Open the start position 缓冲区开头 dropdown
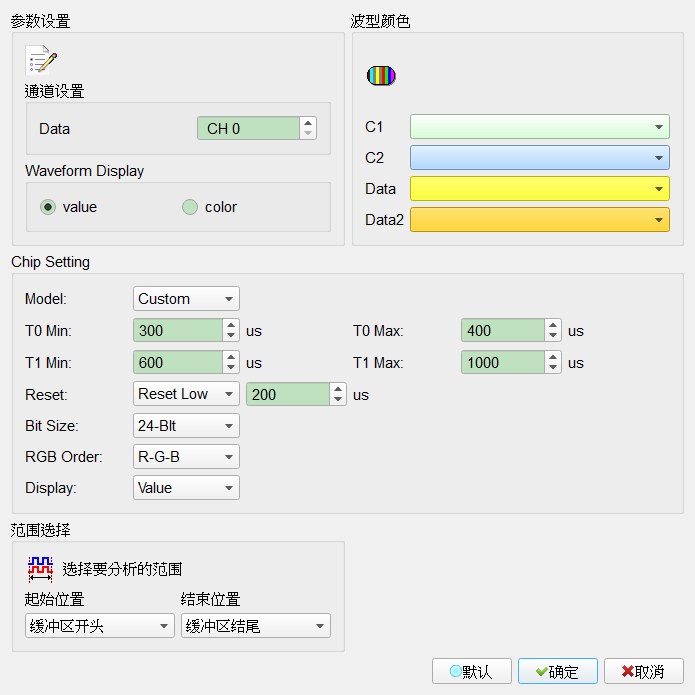The height and width of the screenshot is (695, 695). pos(100,626)
